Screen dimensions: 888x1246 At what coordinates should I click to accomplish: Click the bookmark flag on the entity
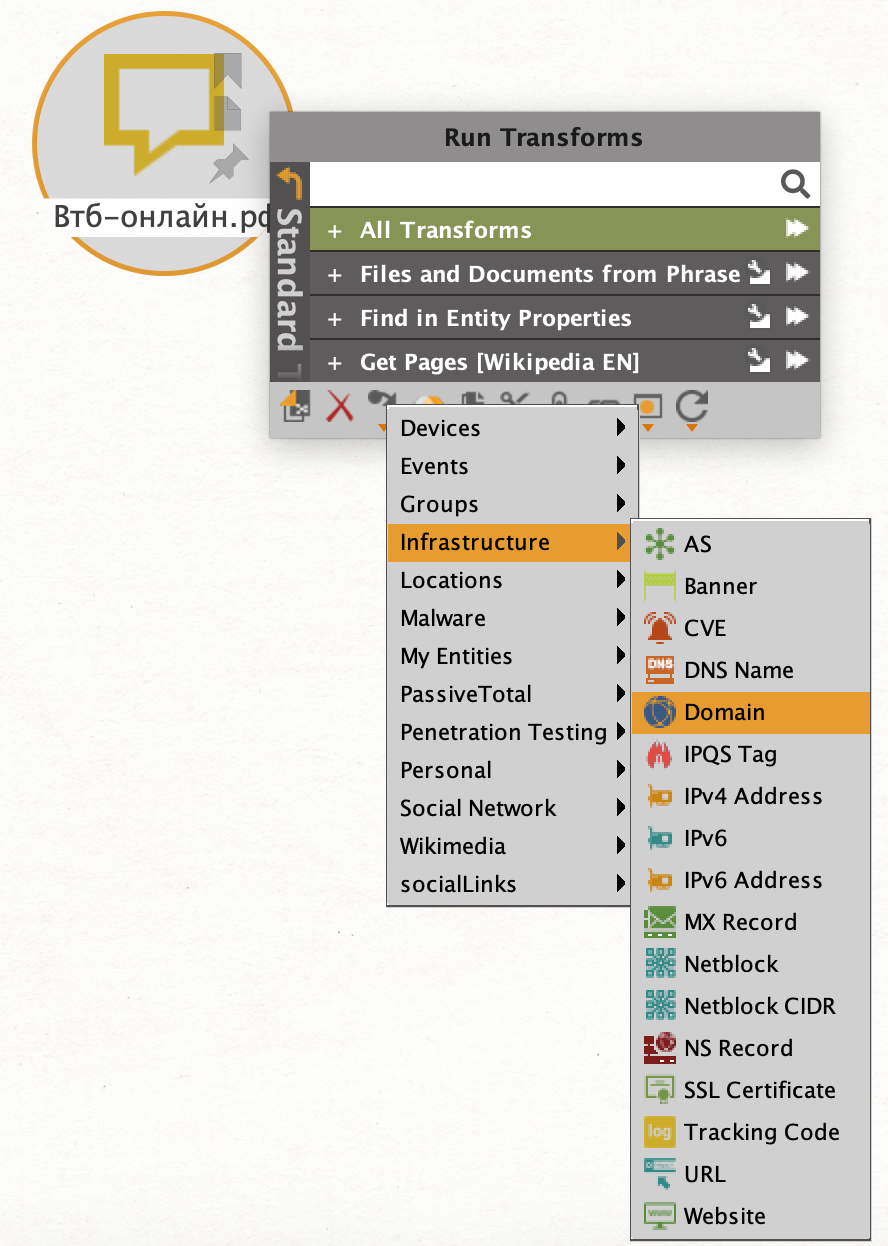click(229, 75)
